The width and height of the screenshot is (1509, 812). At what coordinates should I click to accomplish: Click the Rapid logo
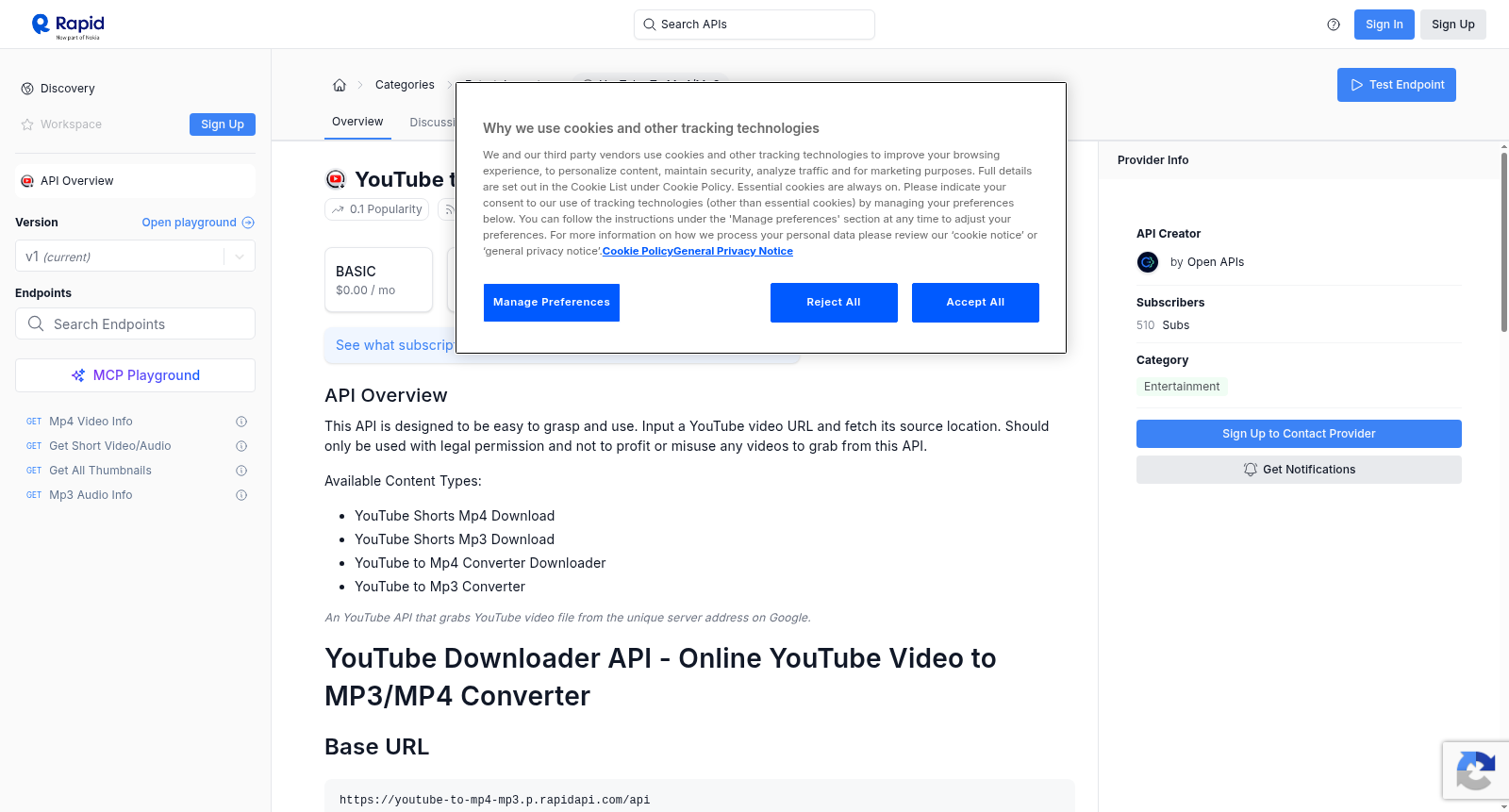click(68, 25)
